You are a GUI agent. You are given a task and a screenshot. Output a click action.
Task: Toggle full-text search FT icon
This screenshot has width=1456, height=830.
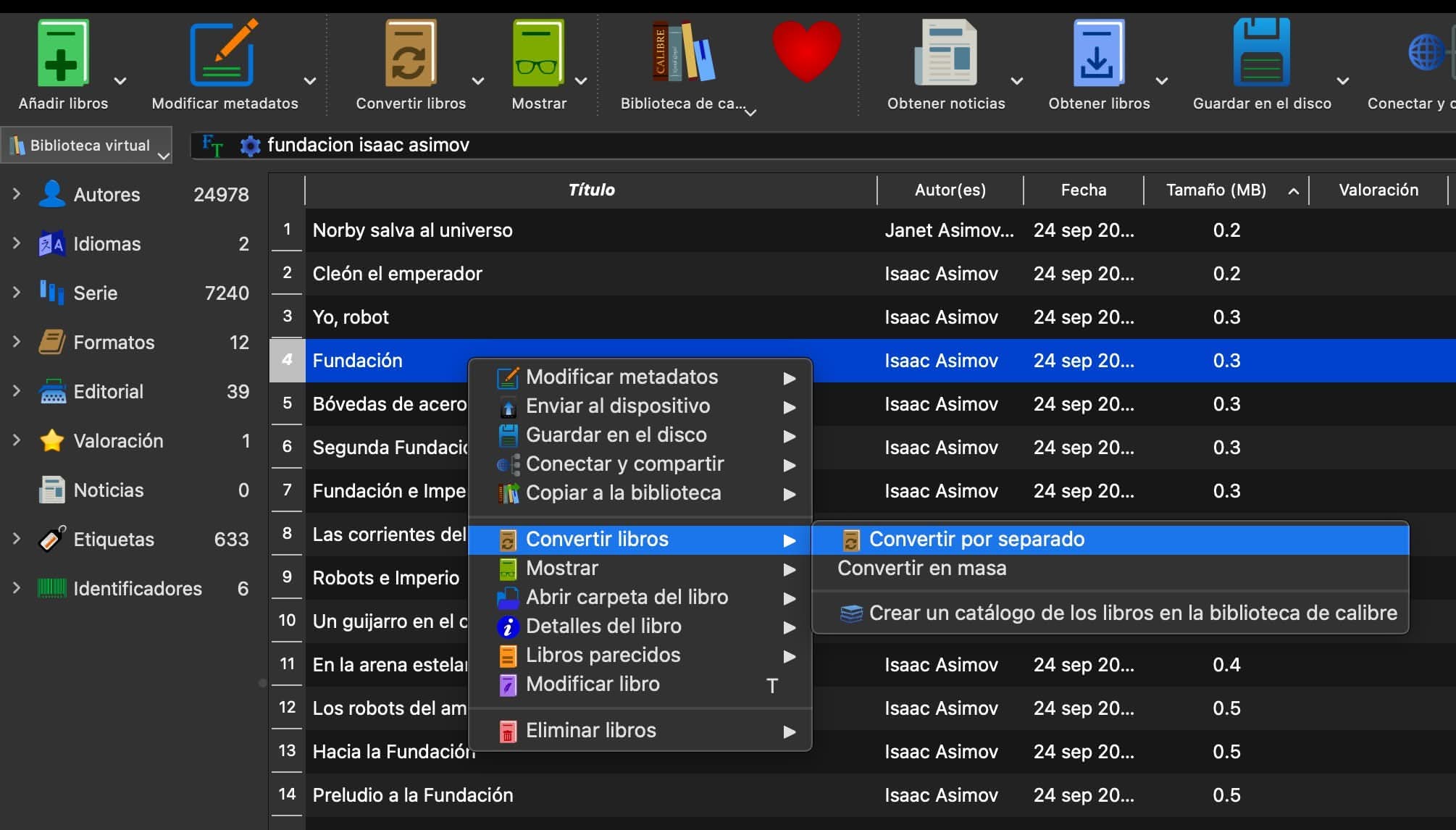(x=212, y=145)
